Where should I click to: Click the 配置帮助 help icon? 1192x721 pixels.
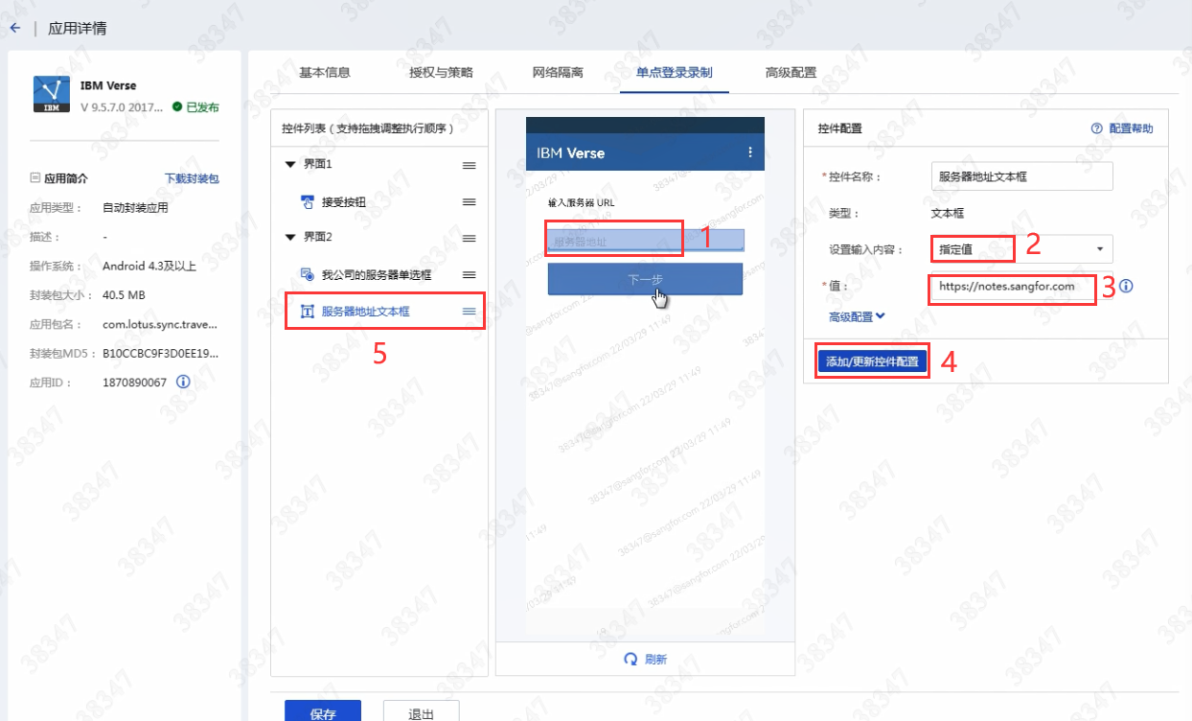tap(1096, 129)
